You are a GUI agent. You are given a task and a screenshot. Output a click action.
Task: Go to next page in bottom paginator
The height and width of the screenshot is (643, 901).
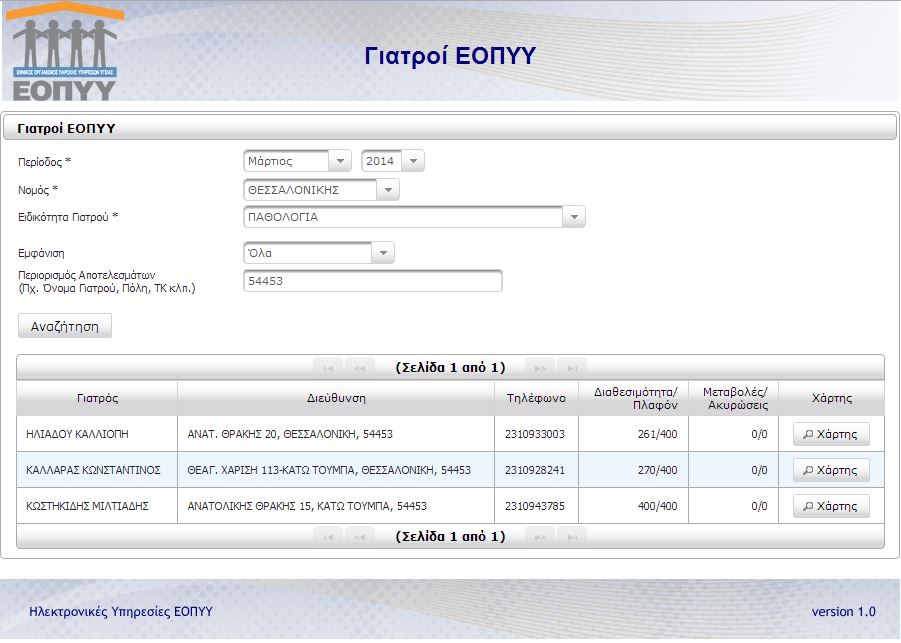[x=540, y=537]
